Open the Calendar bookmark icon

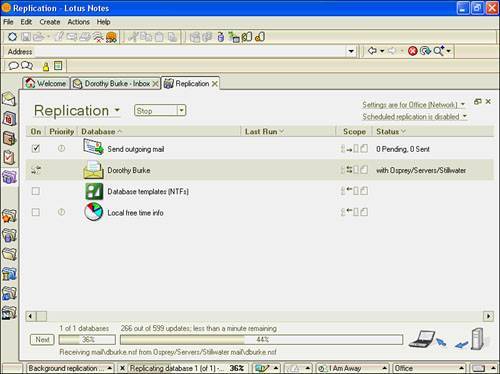pyautogui.click(x=9, y=118)
